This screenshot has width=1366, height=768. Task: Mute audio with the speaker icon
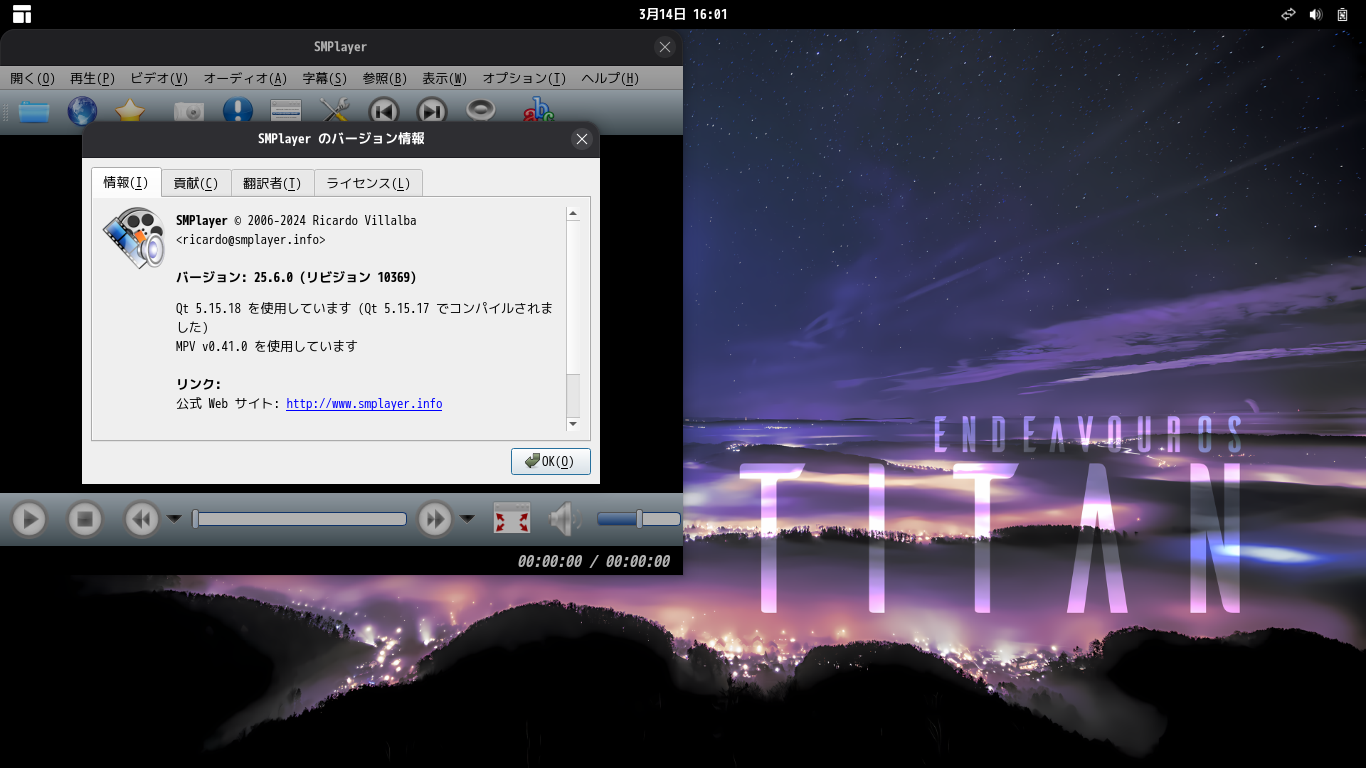click(564, 519)
